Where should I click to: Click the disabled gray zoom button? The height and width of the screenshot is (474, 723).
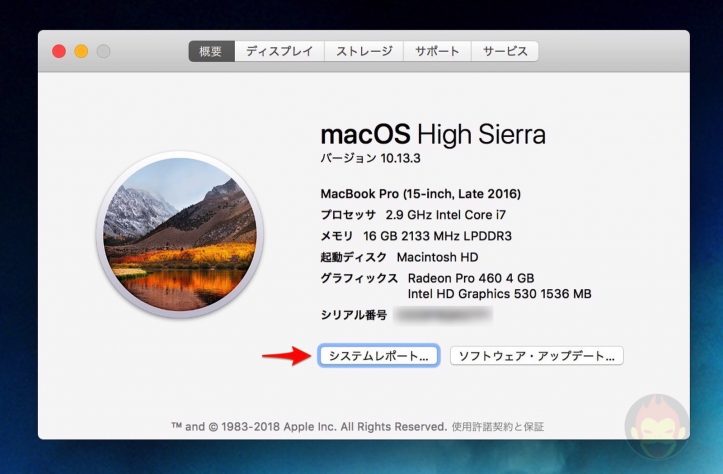pos(103,51)
